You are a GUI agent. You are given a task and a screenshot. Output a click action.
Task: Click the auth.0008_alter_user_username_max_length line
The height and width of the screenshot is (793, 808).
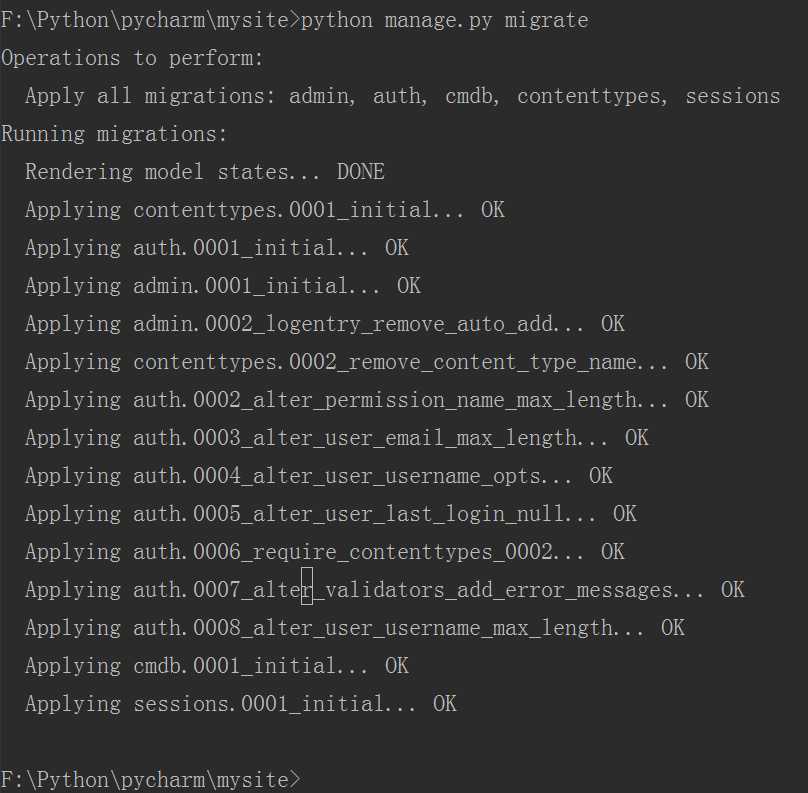coord(355,628)
